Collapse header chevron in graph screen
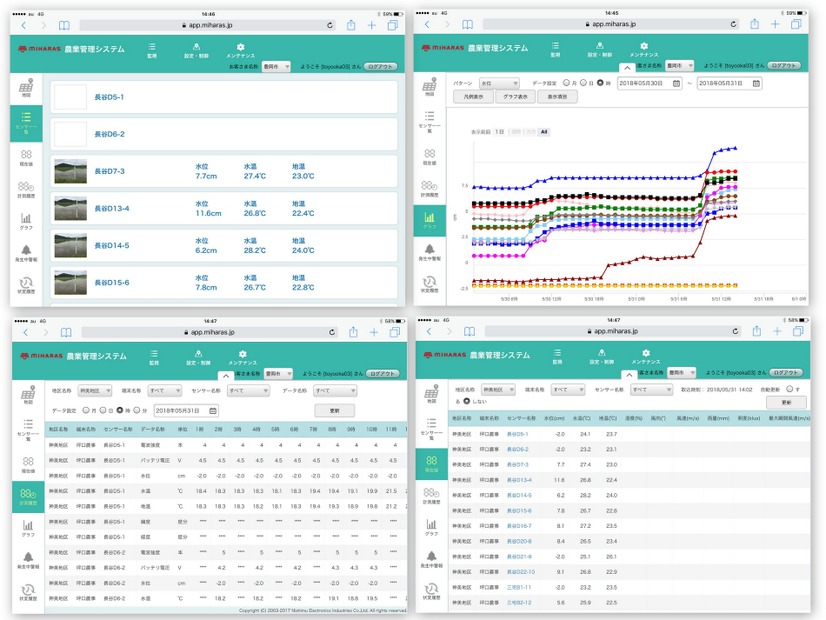This screenshot has width=826, height=620. tap(627, 68)
